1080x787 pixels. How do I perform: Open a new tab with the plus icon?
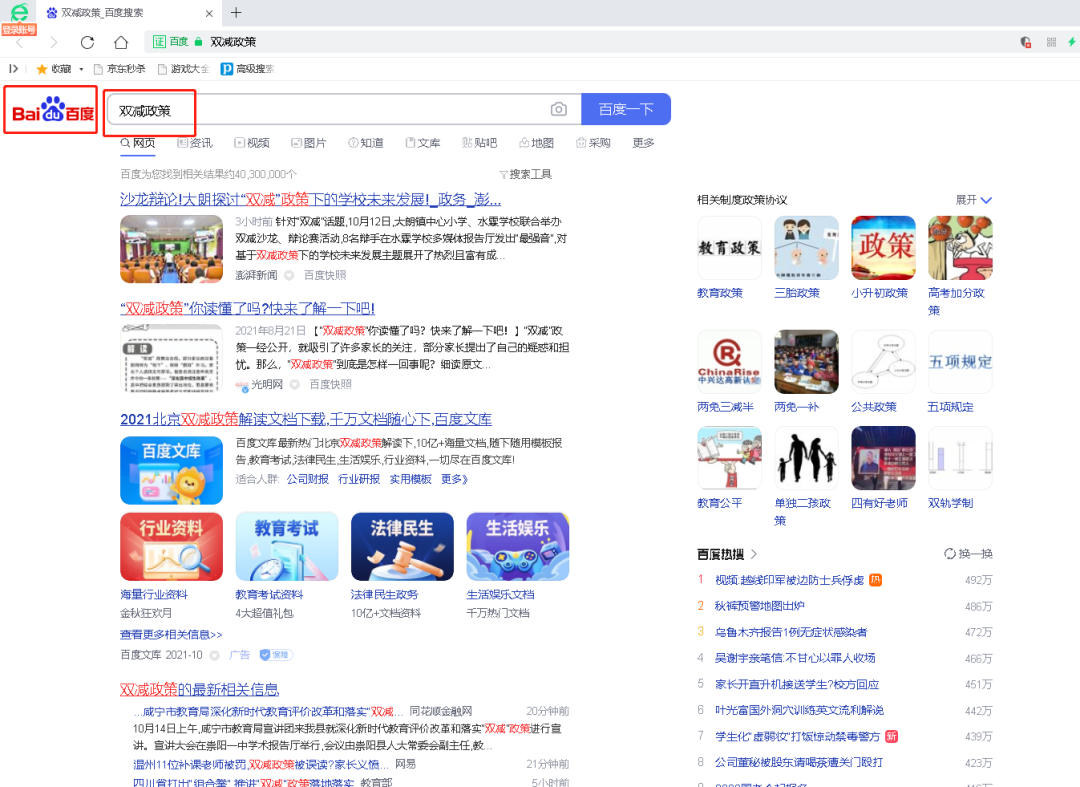(236, 12)
